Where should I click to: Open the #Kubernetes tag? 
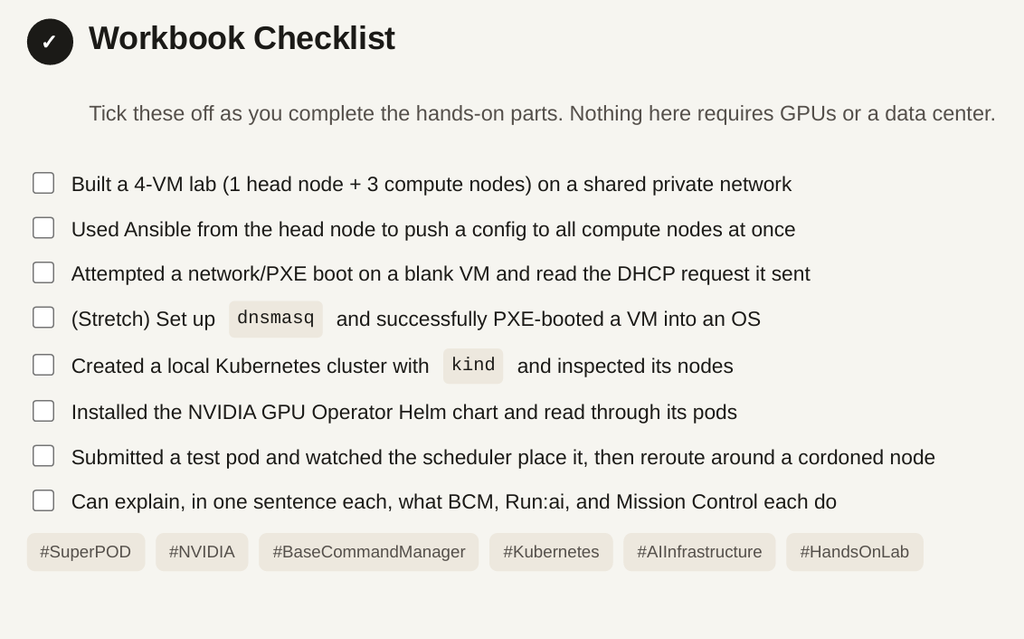(551, 552)
